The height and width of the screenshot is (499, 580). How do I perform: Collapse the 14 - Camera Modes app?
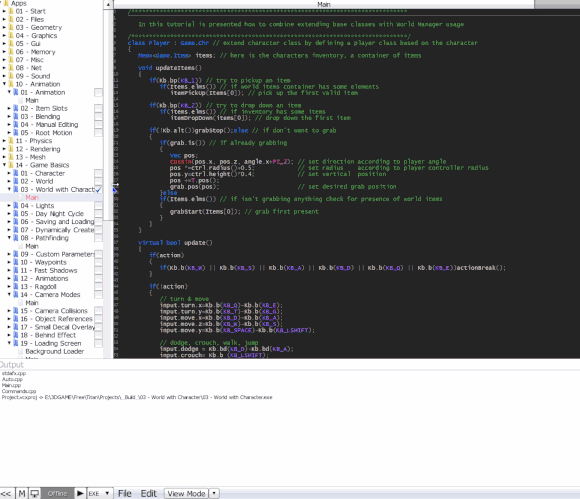[x=9, y=294]
